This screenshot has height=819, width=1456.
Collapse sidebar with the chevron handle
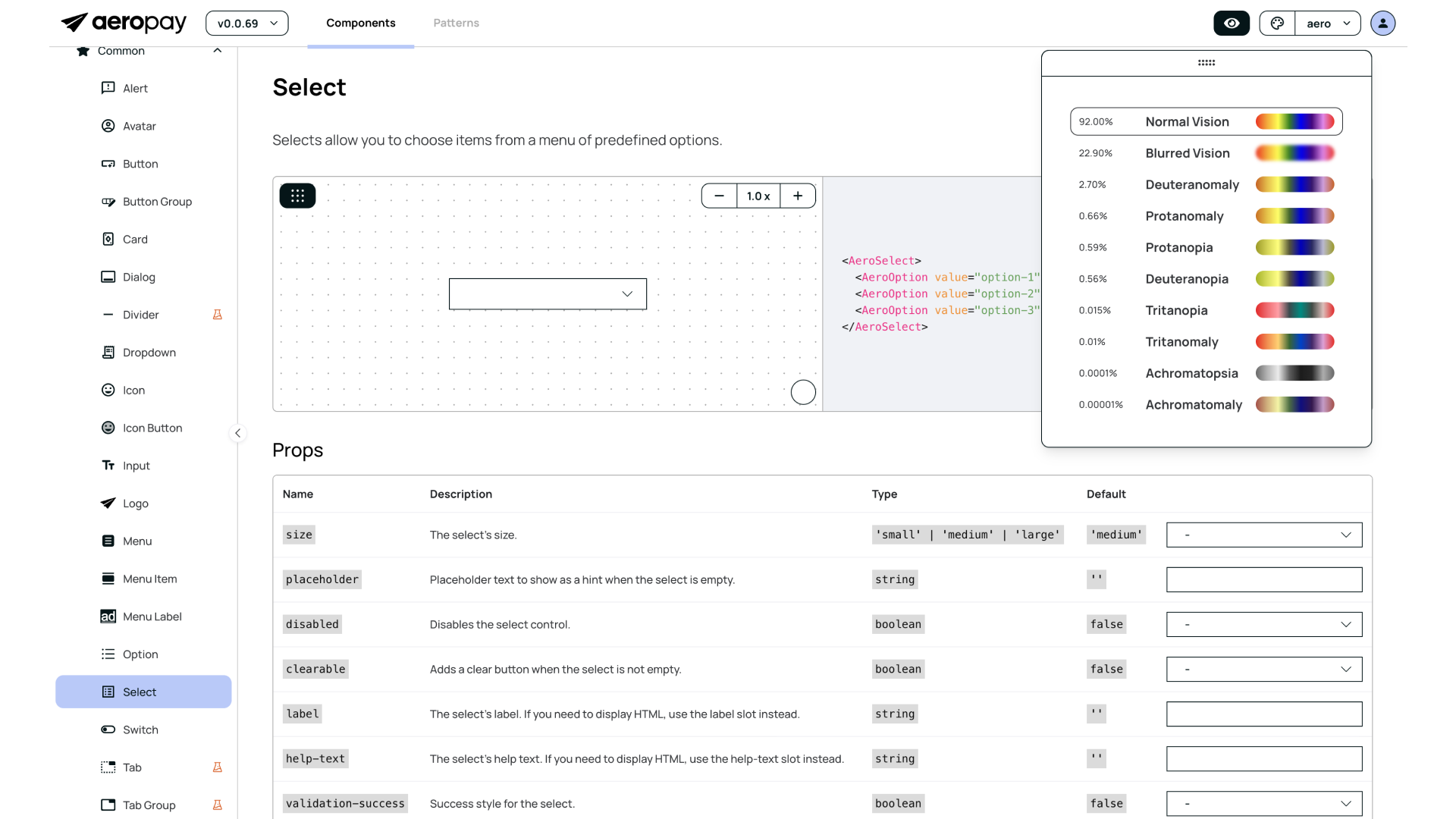(237, 433)
